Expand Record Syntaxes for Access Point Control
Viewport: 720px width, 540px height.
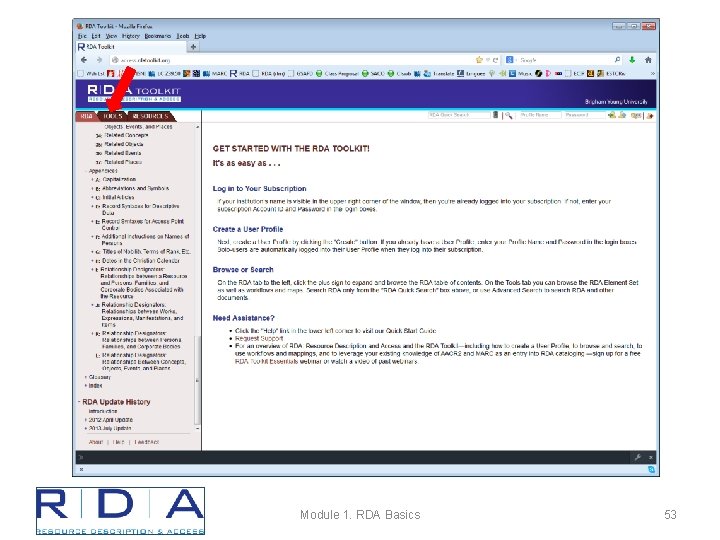coord(93,221)
